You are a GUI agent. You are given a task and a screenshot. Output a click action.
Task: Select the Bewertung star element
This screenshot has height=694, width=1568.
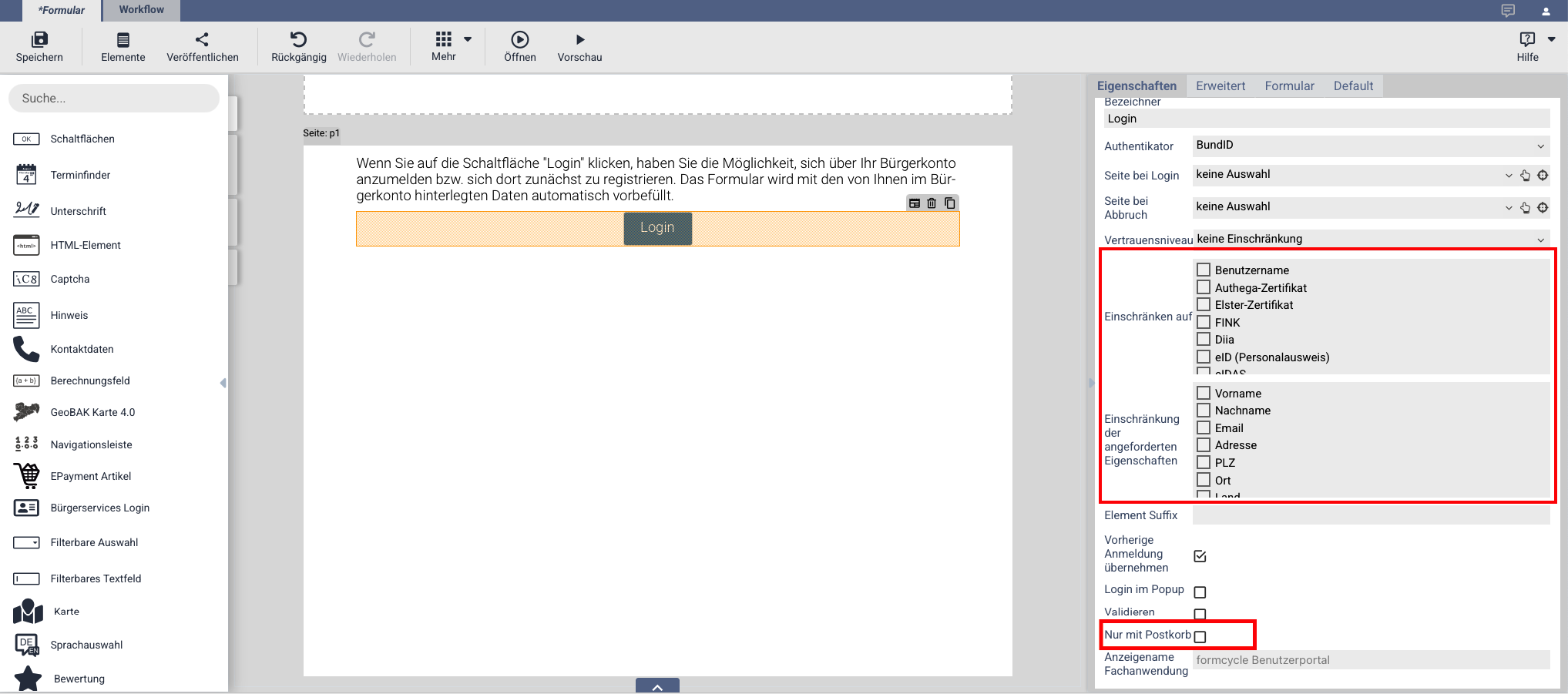click(79, 679)
